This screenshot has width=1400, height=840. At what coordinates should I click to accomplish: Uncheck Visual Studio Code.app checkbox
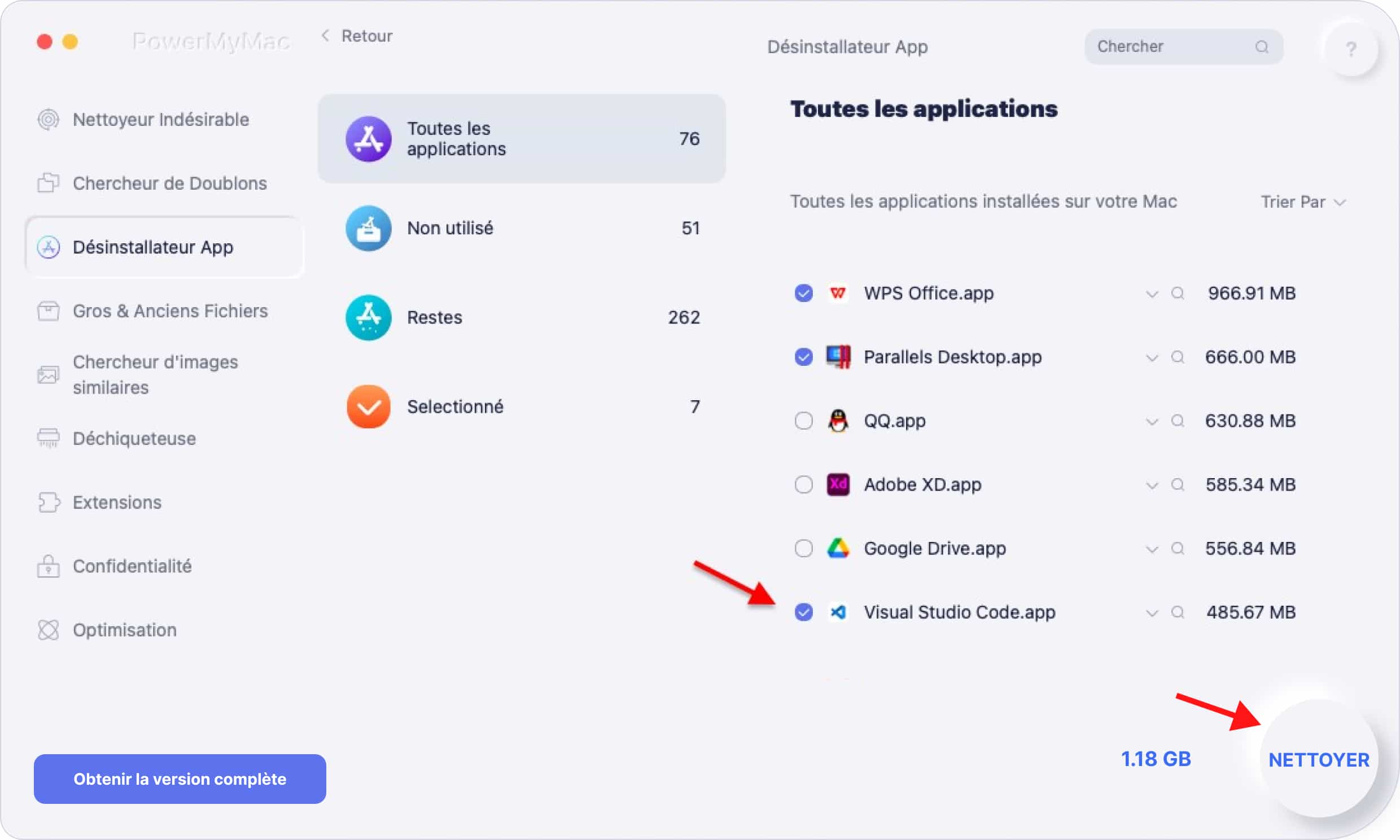(803, 613)
